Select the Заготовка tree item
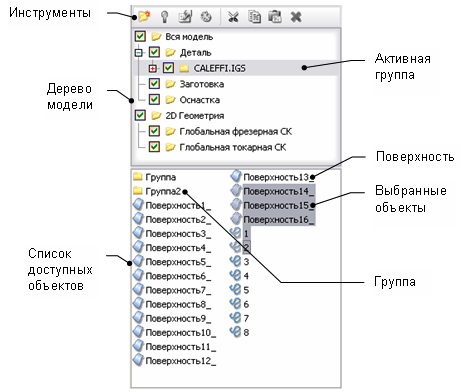This screenshot has width=461, height=392. (202, 84)
